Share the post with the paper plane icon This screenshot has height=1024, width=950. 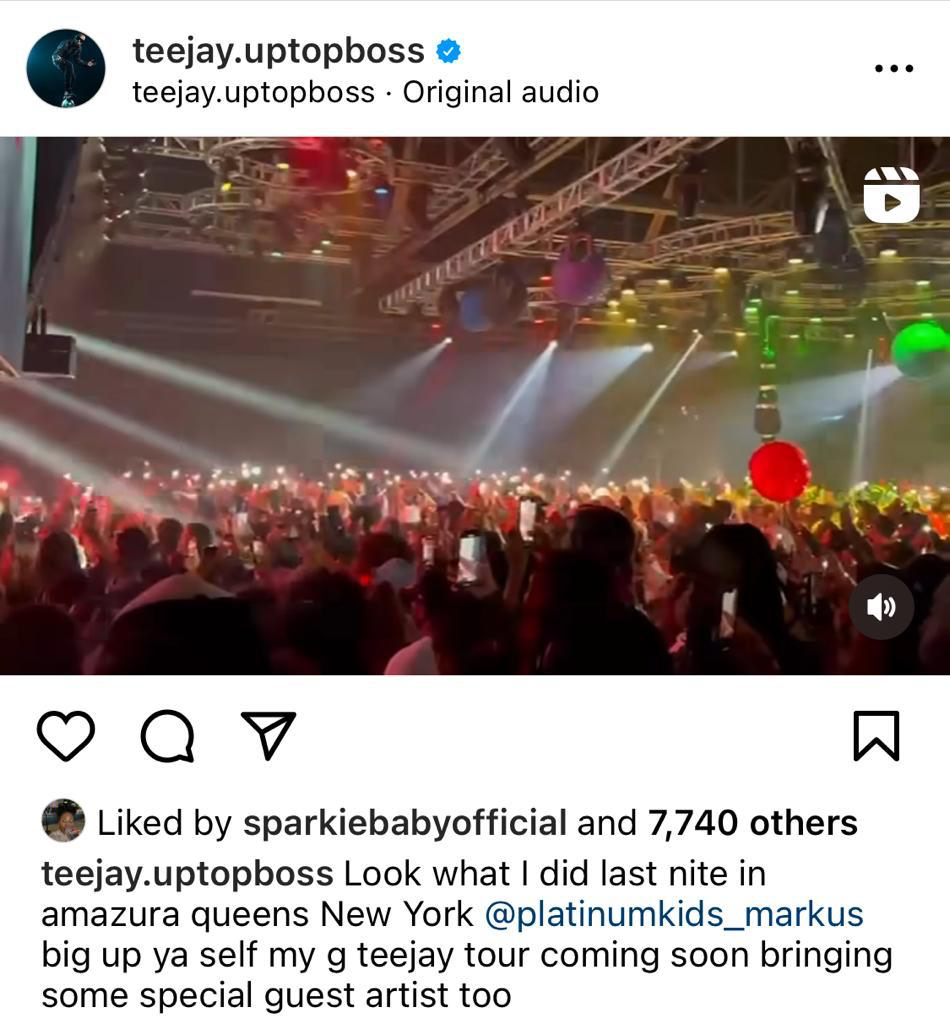click(x=268, y=735)
